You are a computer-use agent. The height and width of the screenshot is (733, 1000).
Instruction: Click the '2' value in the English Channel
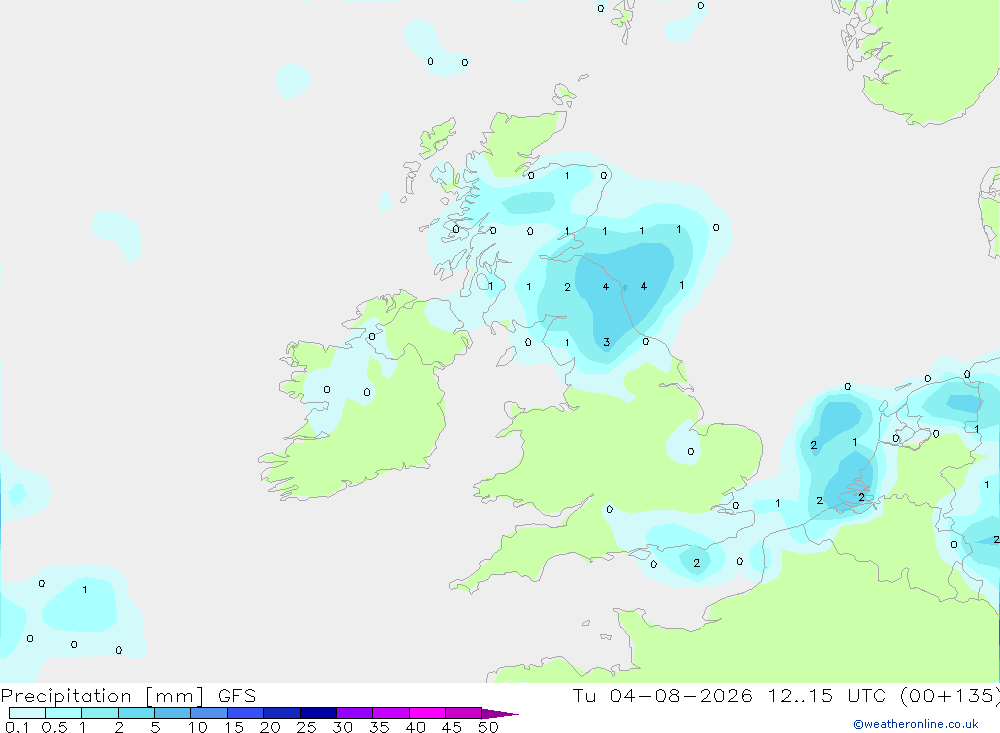[696, 563]
